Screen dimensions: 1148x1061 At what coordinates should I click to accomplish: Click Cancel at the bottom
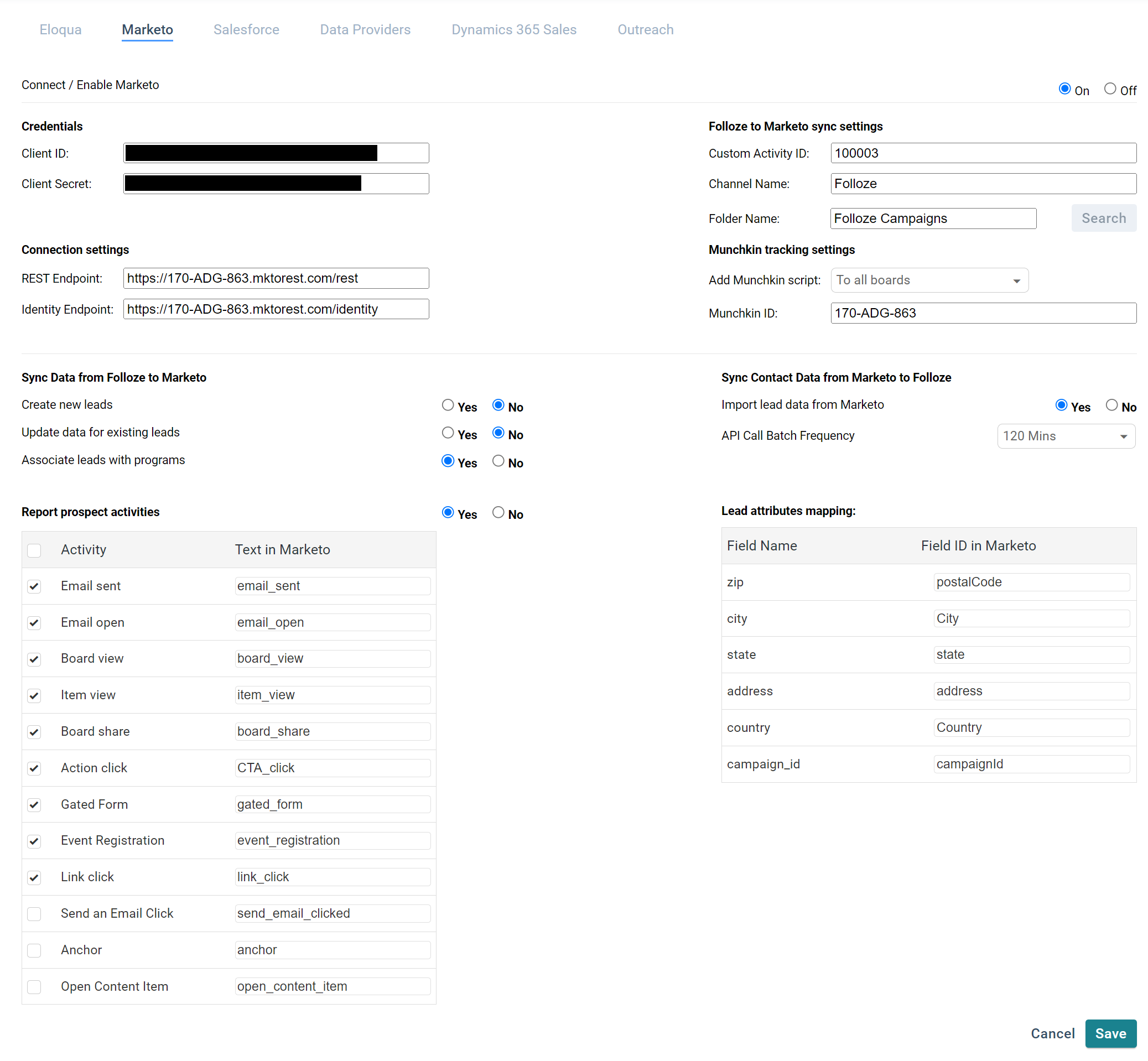point(1052,1033)
